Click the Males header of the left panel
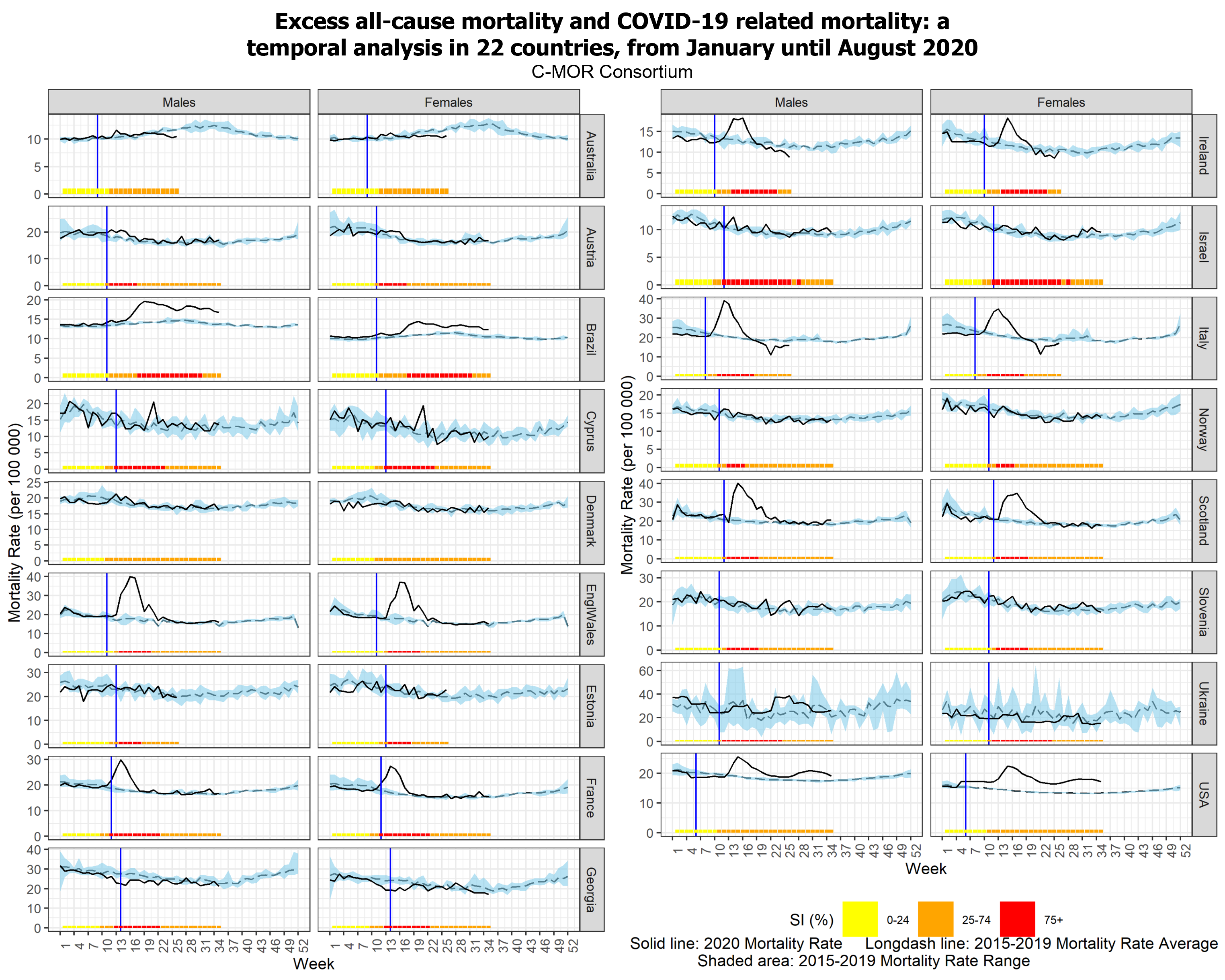This screenshot has width=1225, height=980. point(179,102)
